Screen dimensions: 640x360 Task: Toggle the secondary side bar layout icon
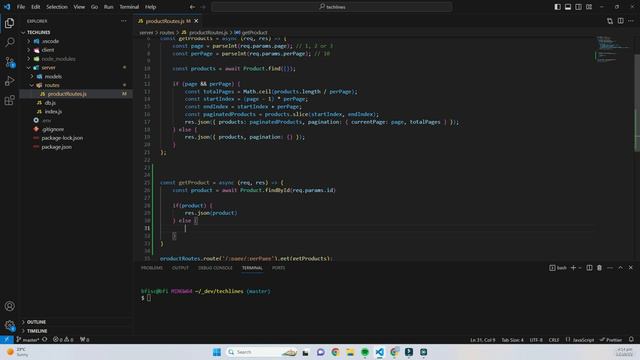click(578, 7)
